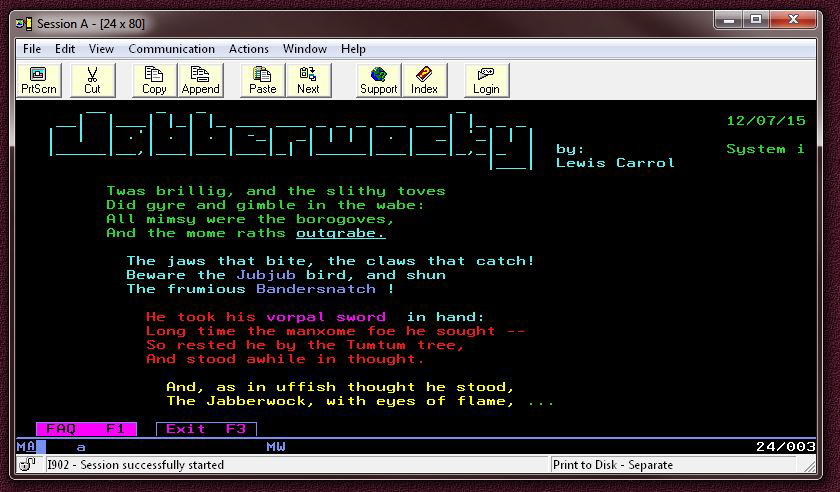Open the Edit menu
The height and width of the screenshot is (492, 840).
[65, 49]
